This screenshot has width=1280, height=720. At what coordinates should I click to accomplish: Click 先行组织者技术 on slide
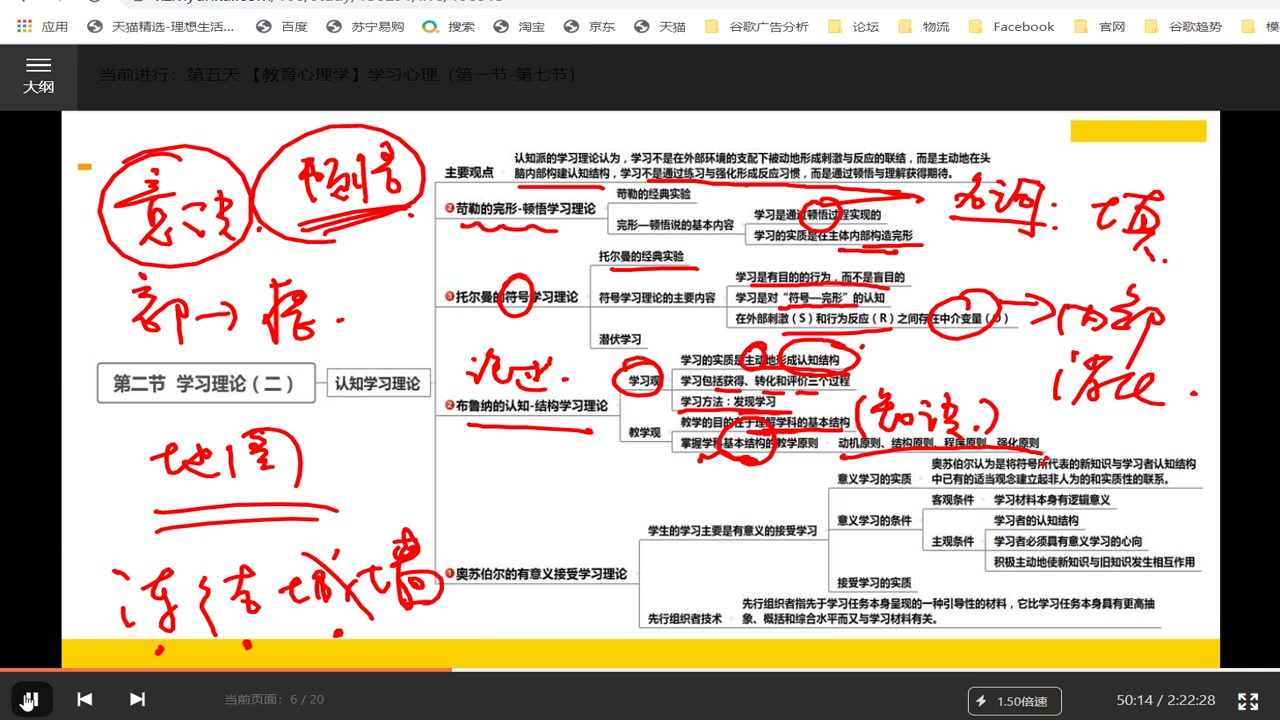pos(684,618)
